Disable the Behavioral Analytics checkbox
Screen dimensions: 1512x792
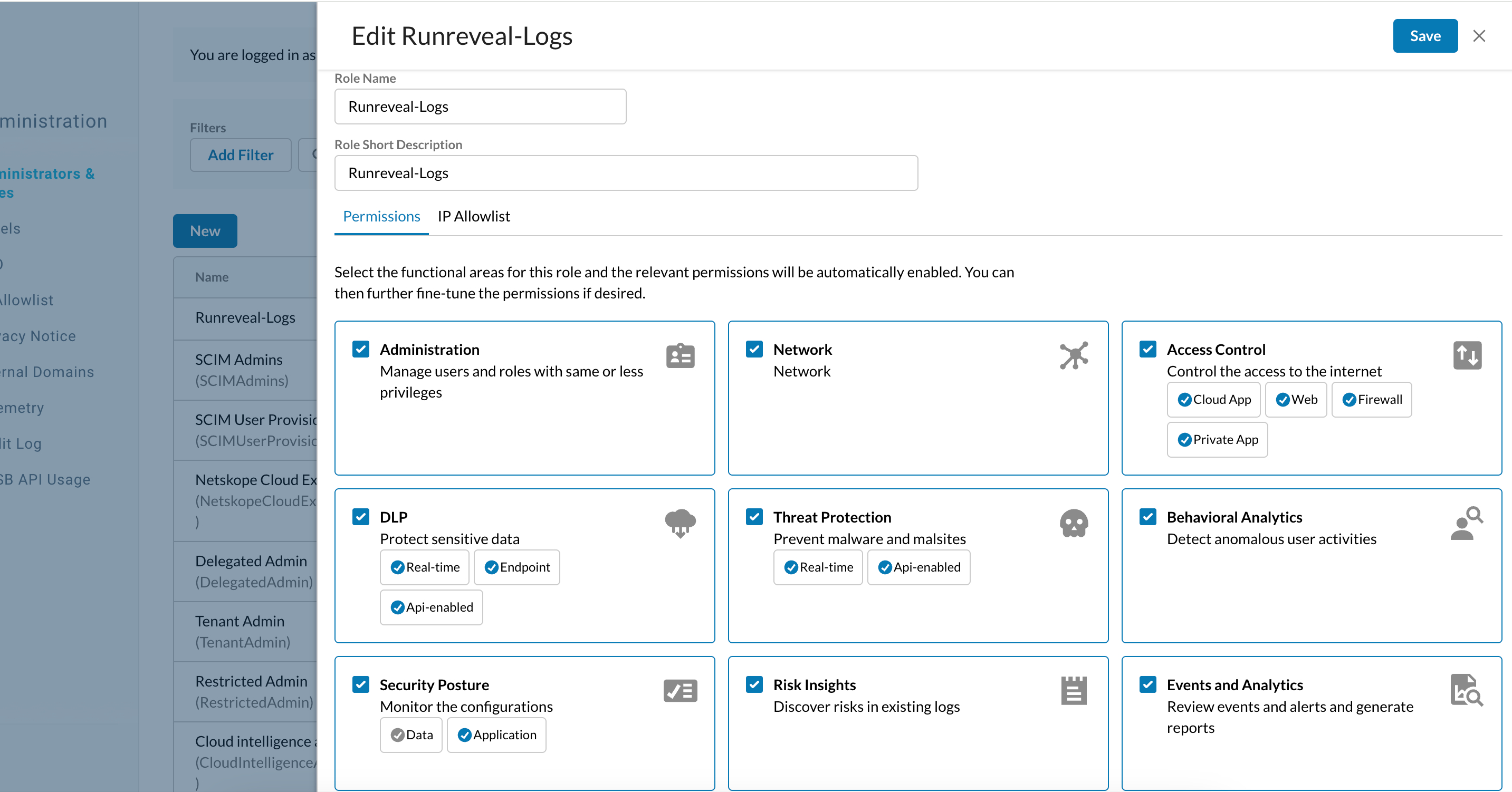point(1147,517)
